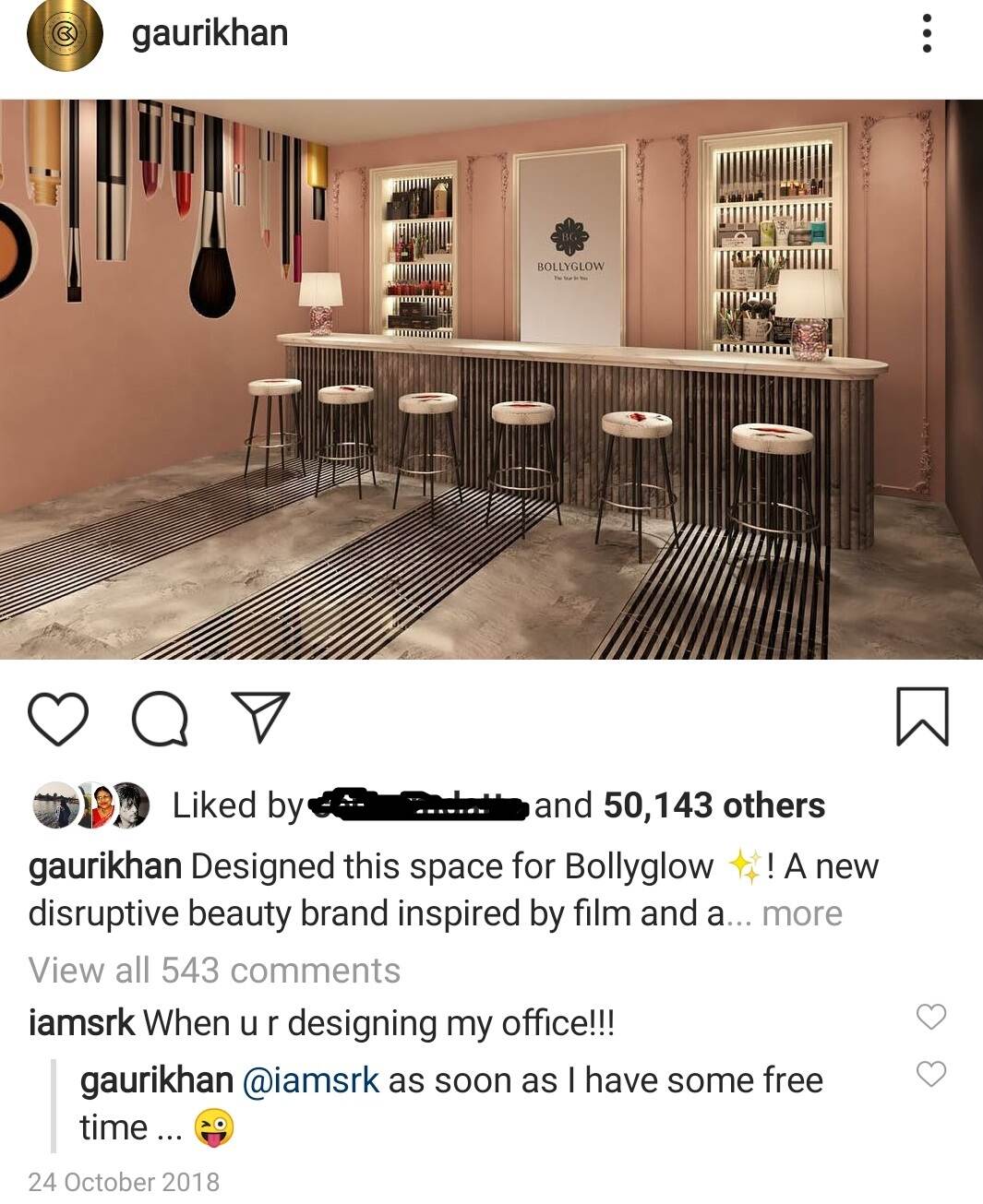983x1204 pixels.
Task: Expand caption with the more link
Action: (802, 913)
